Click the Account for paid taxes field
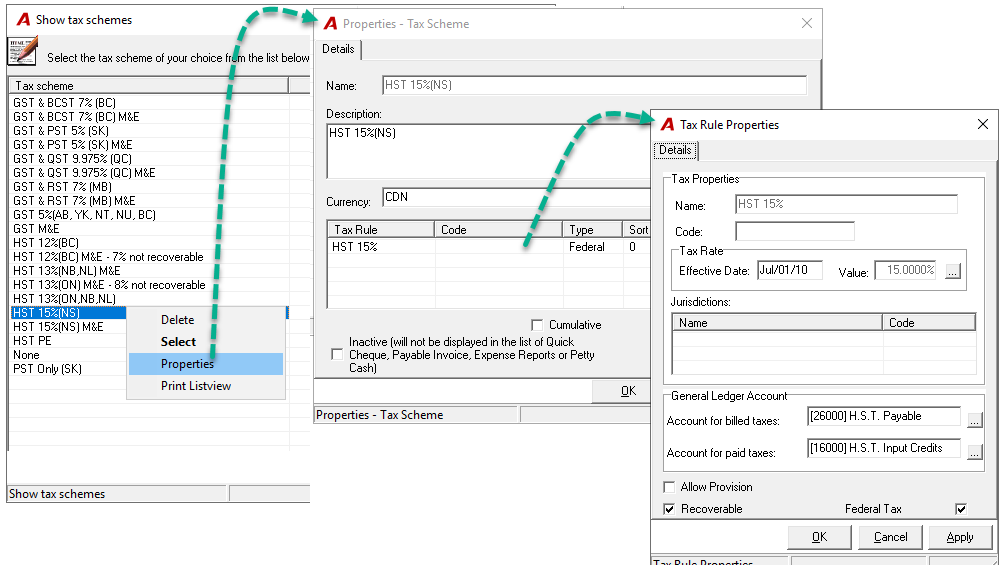 pyautogui.click(x=884, y=448)
